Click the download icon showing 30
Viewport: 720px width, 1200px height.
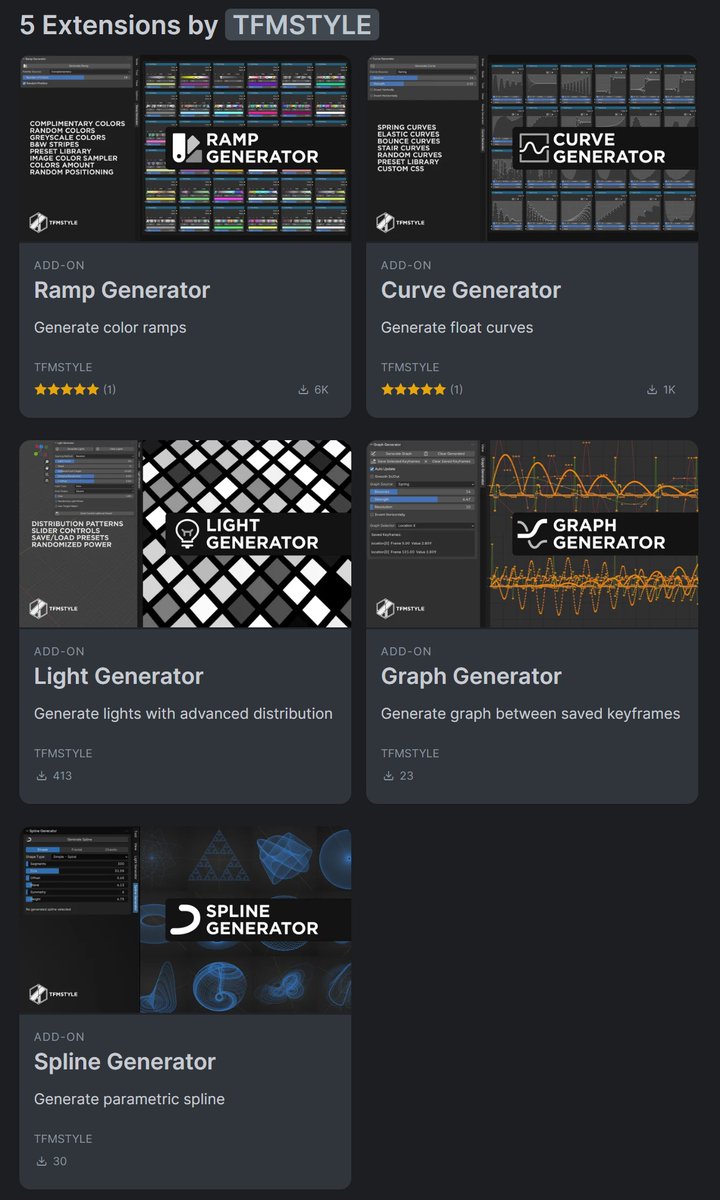coord(41,1161)
